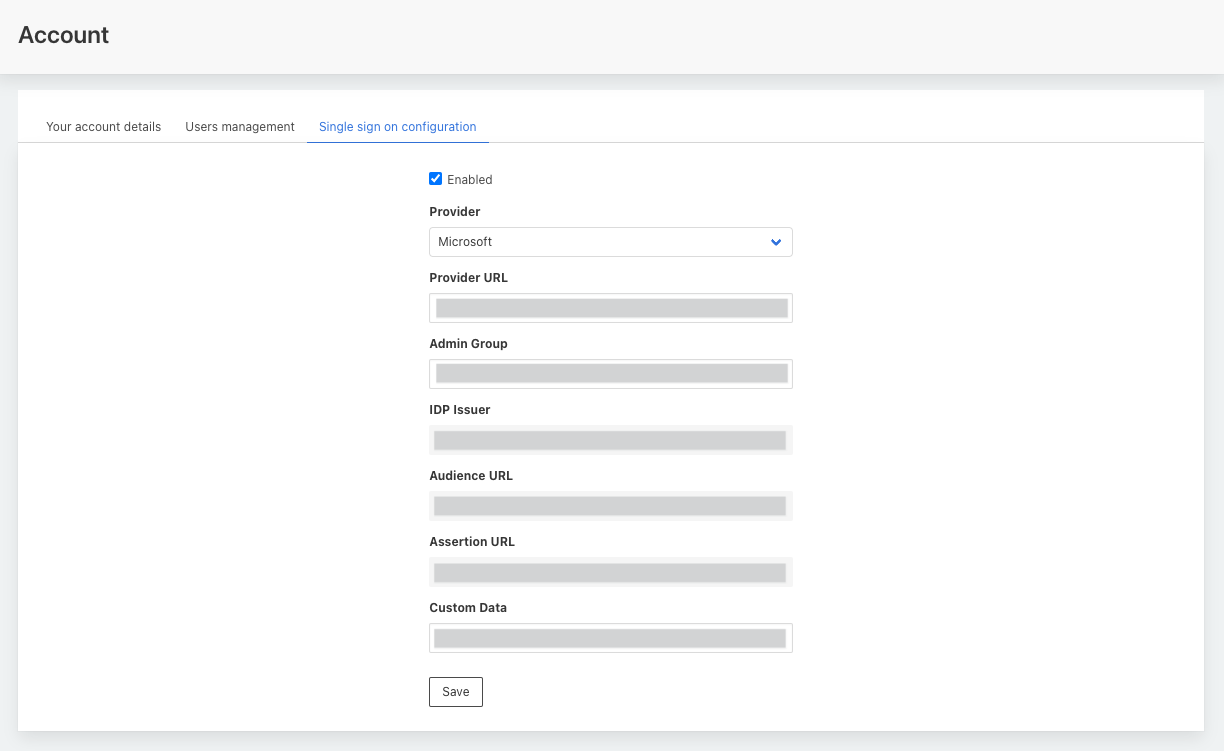Focus the Provider URL input field
The width and height of the screenshot is (1224, 751).
pos(610,308)
